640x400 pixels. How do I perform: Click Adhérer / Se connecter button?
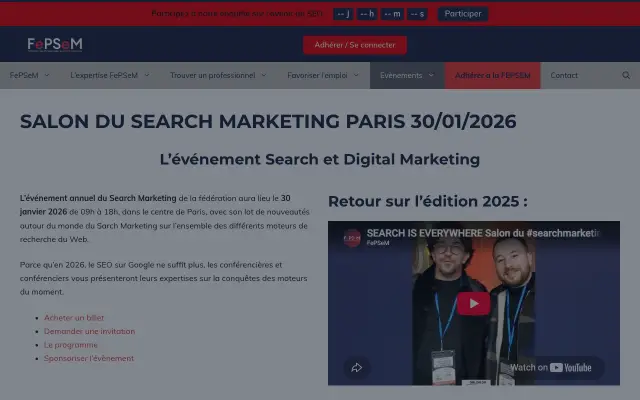click(x=355, y=45)
